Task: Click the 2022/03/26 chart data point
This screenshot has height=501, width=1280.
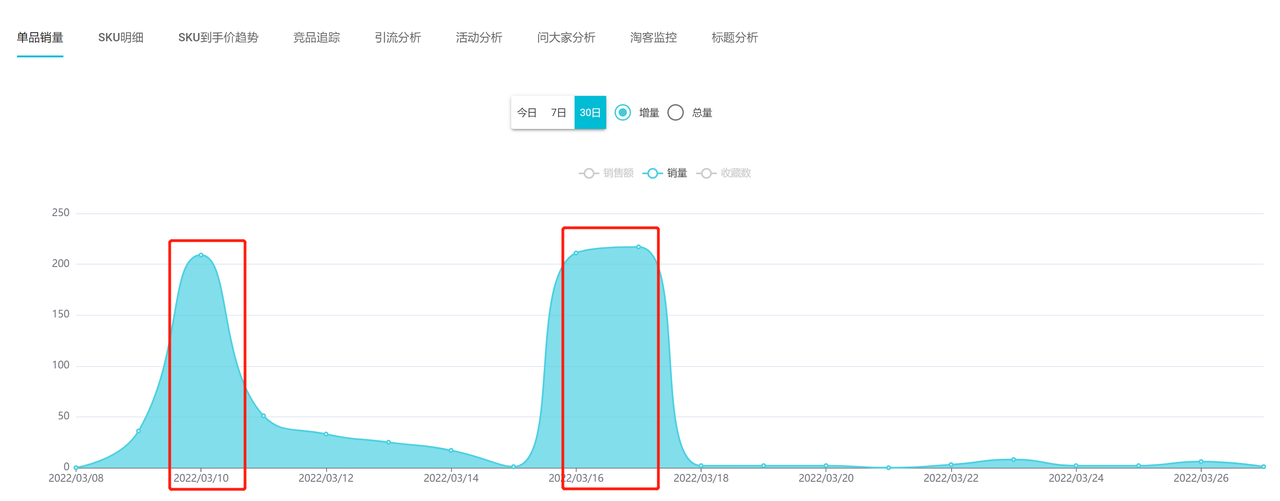Action: (1201, 462)
